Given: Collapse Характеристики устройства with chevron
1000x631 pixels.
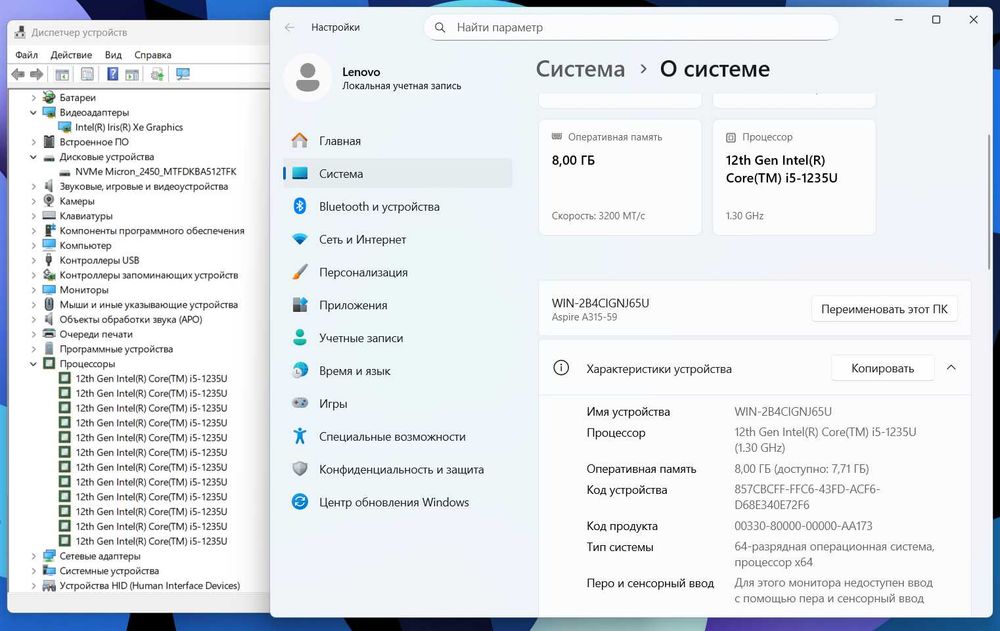Looking at the screenshot, I should 951,368.
